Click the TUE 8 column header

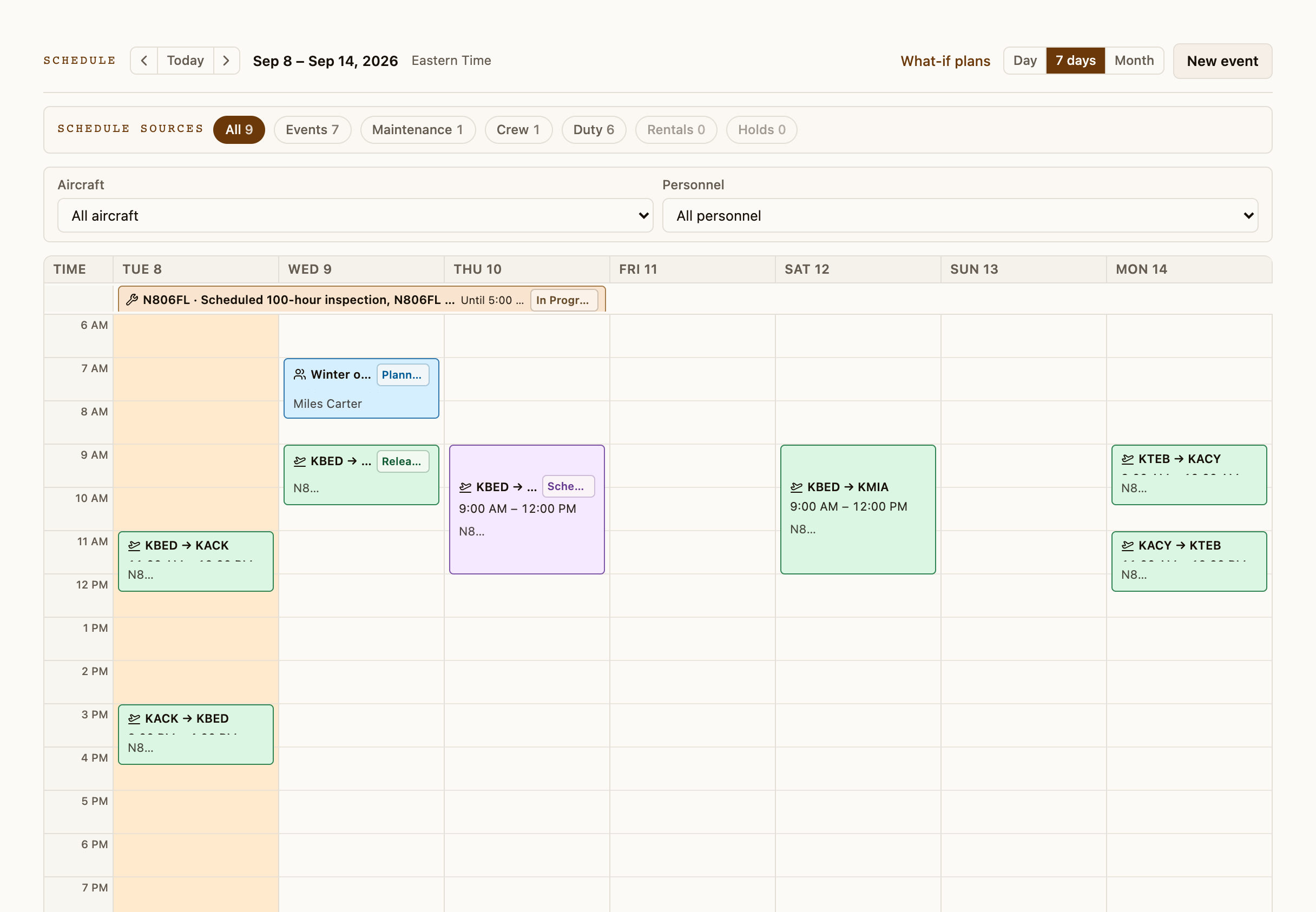195,269
